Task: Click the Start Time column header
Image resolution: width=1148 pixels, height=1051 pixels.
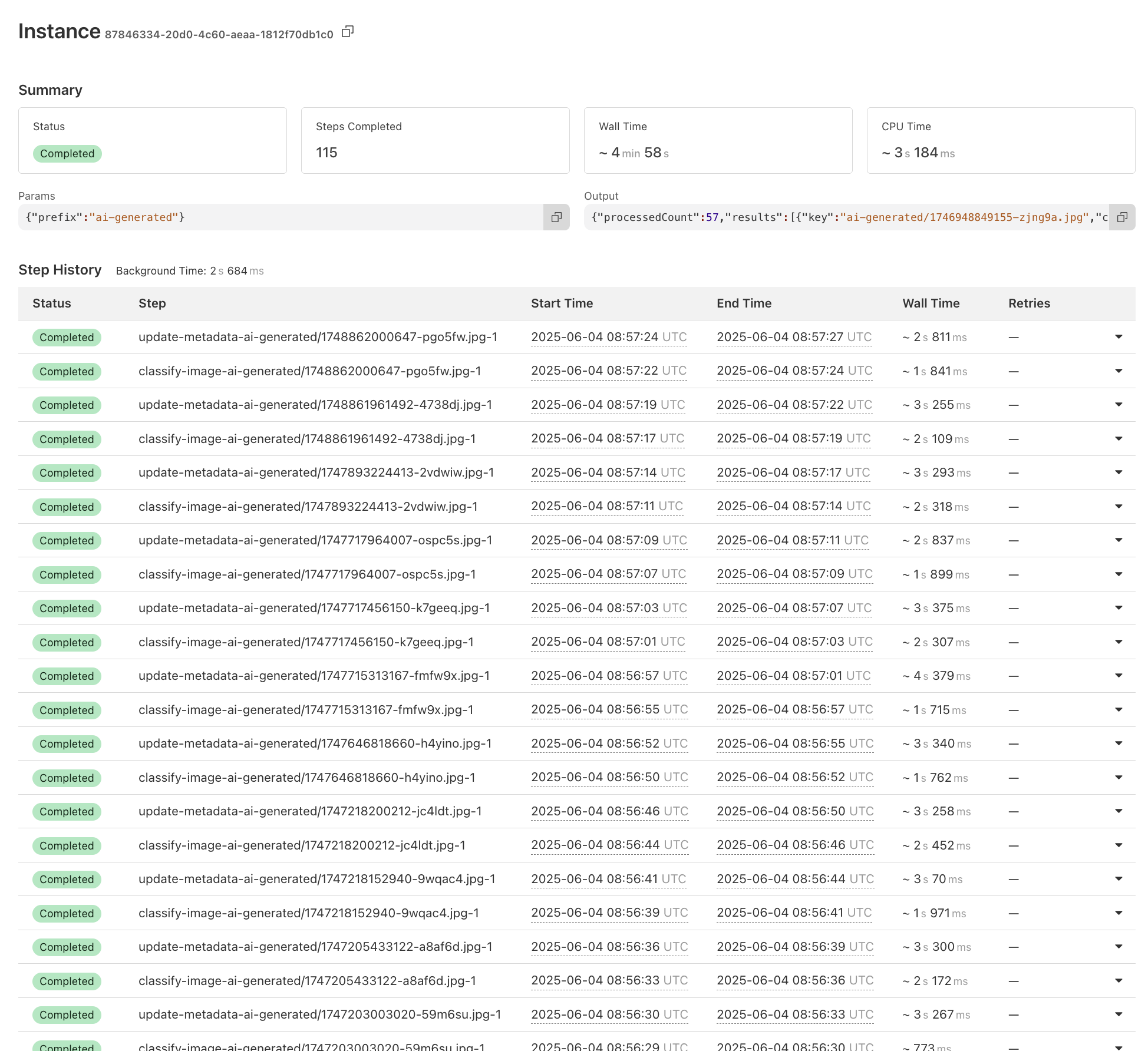Action: pos(562,303)
